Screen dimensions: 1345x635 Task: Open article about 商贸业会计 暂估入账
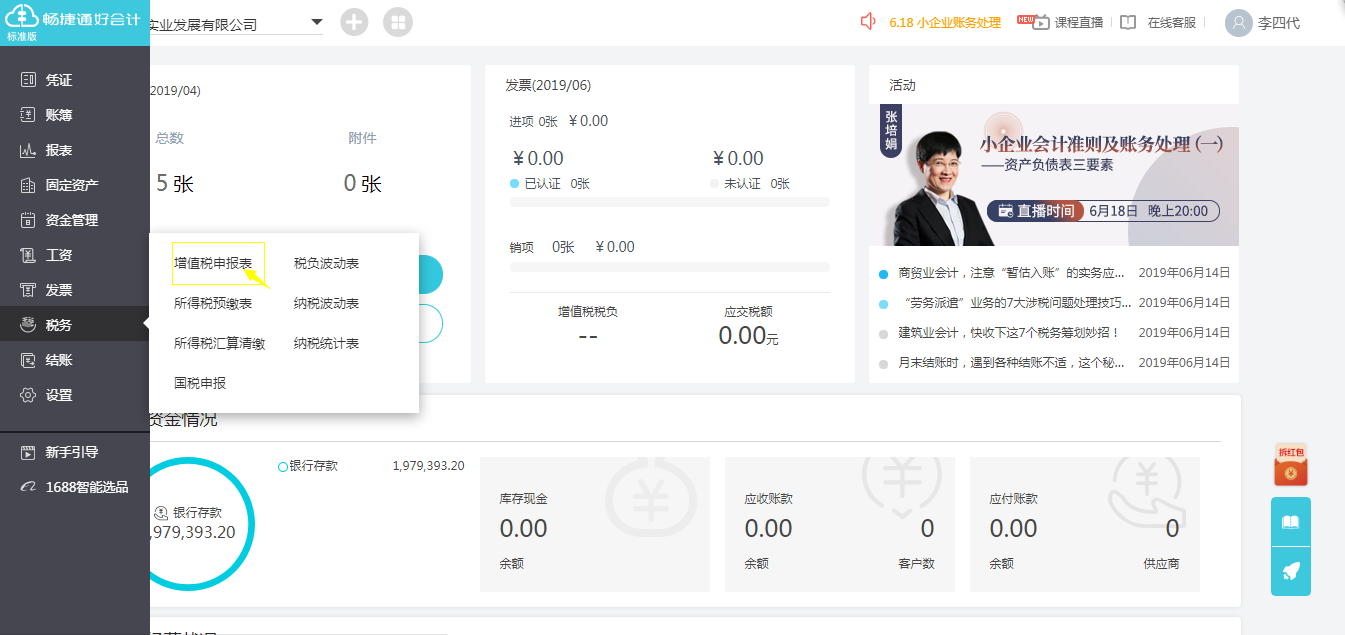tap(1012, 273)
